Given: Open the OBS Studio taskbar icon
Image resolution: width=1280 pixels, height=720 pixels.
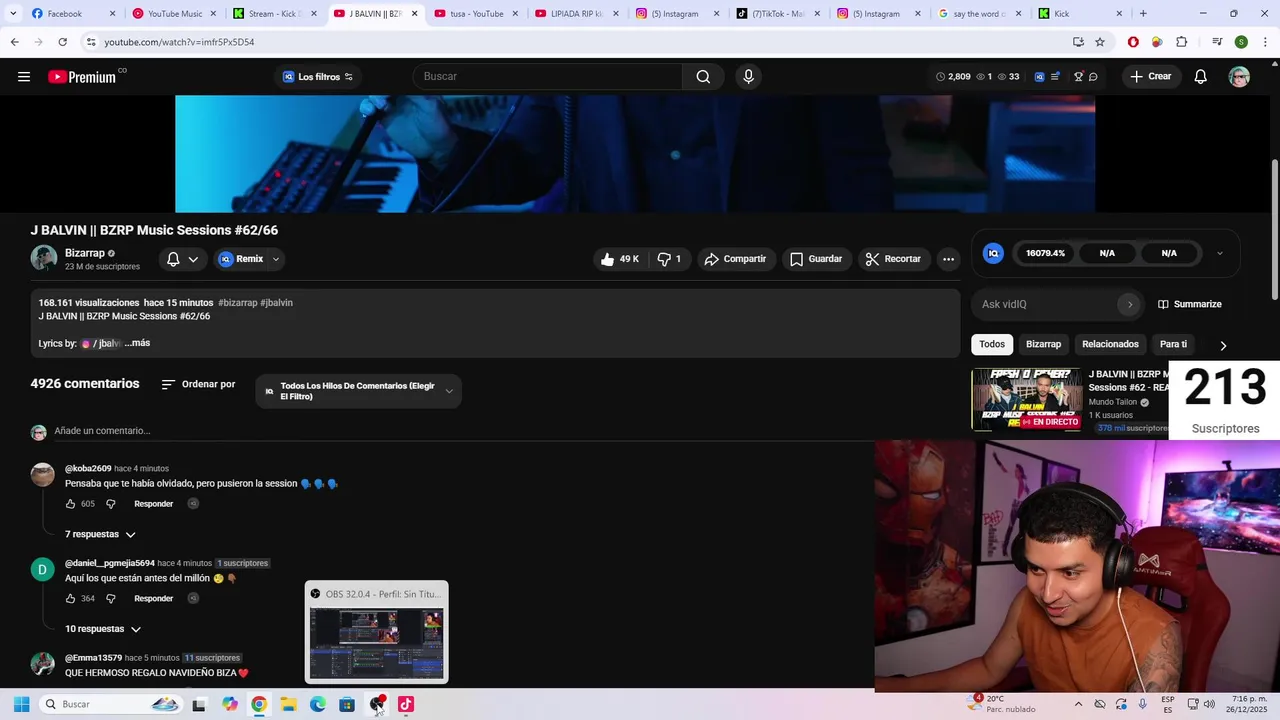Looking at the screenshot, I should [x=377, y=704].
